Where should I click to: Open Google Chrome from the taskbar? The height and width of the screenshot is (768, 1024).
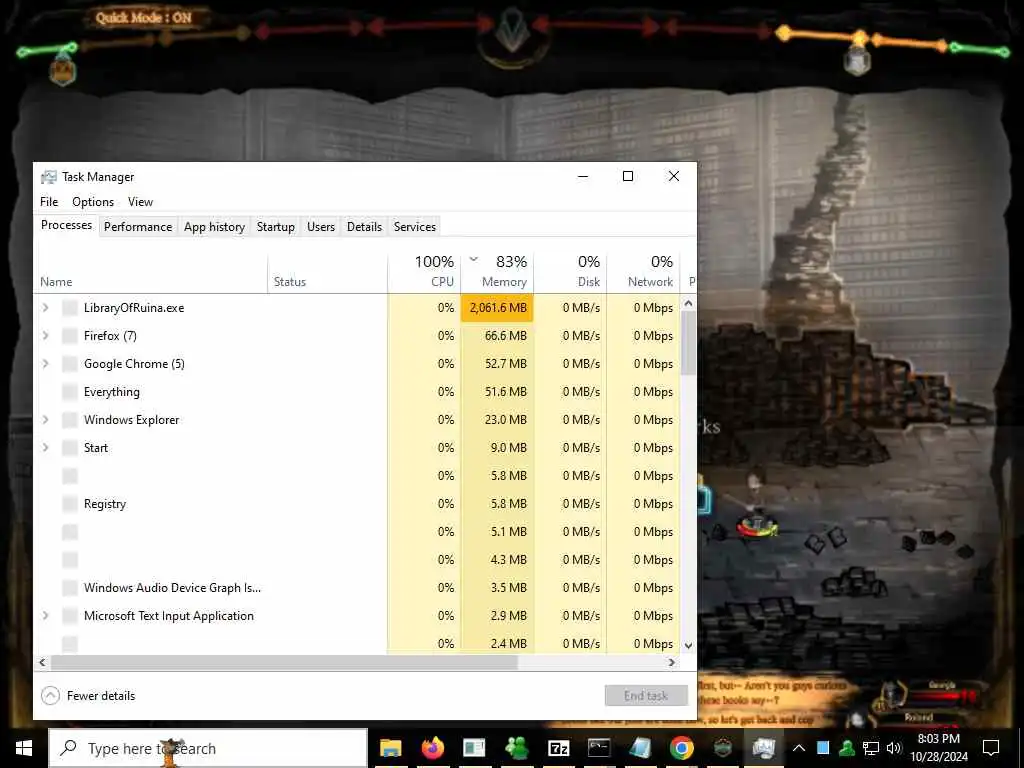point(681,748)
